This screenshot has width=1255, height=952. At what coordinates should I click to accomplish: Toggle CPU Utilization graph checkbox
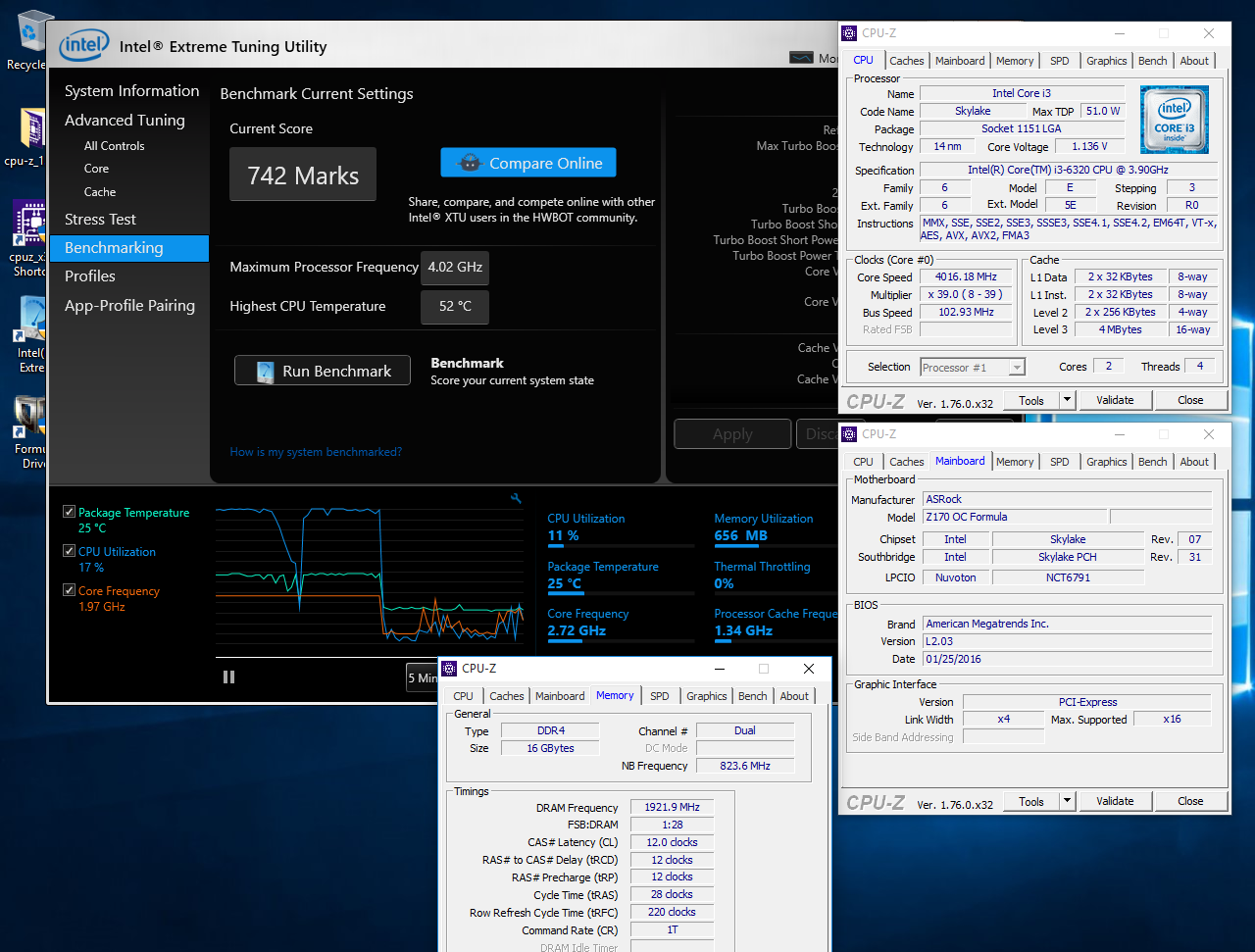pos(69,551)
